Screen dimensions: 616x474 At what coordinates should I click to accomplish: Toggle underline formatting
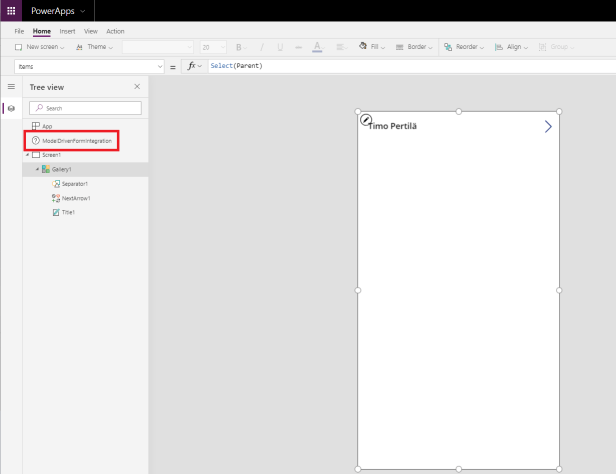point(280,47)
